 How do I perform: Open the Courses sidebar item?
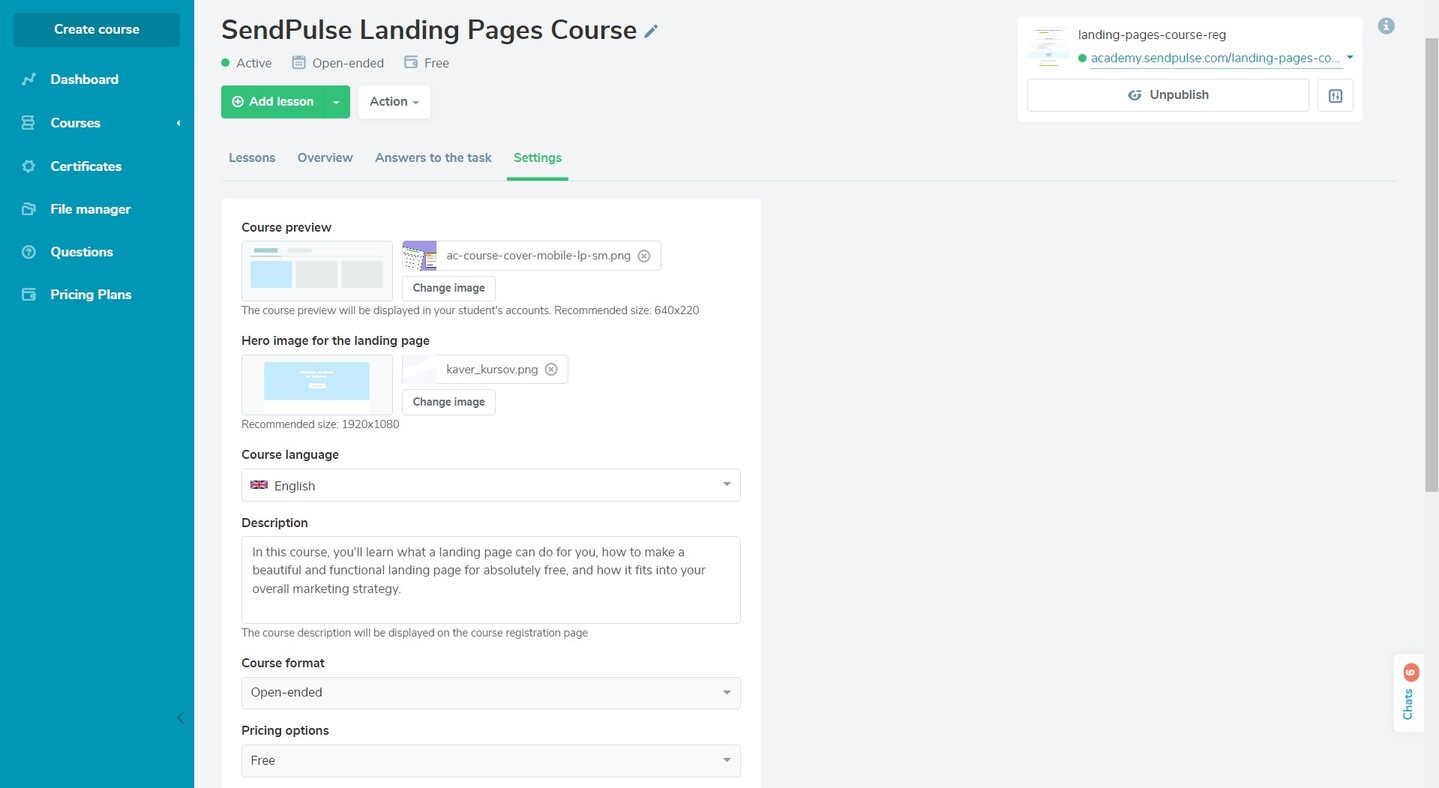75,123
